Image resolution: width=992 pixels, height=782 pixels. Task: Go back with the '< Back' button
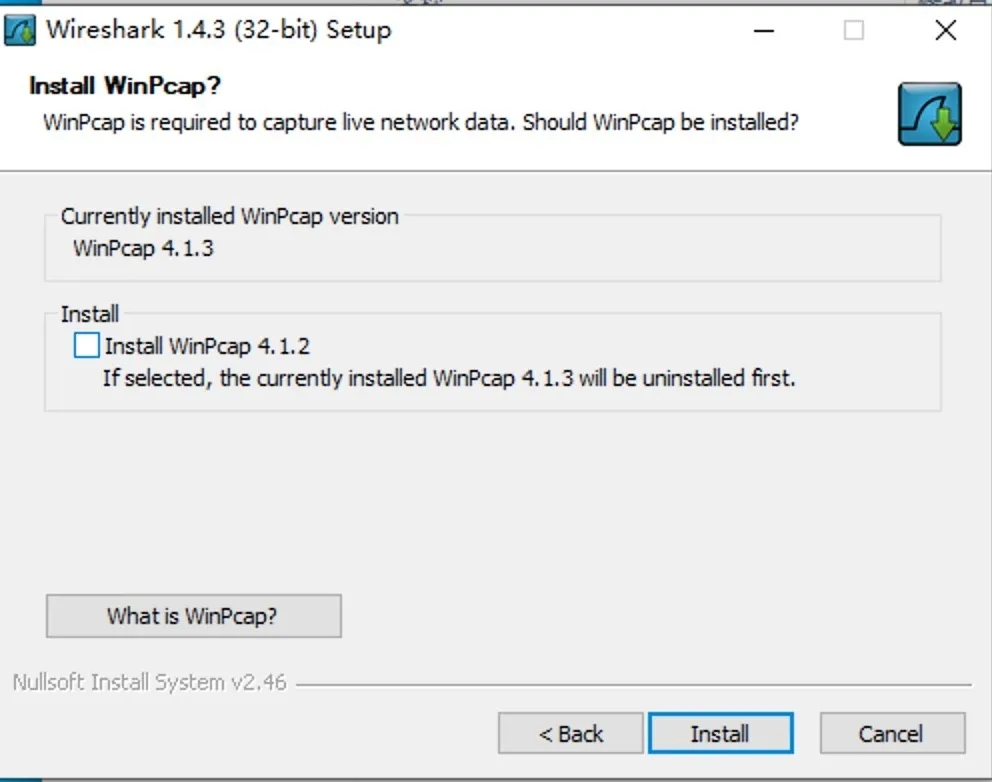coord(570,734)
